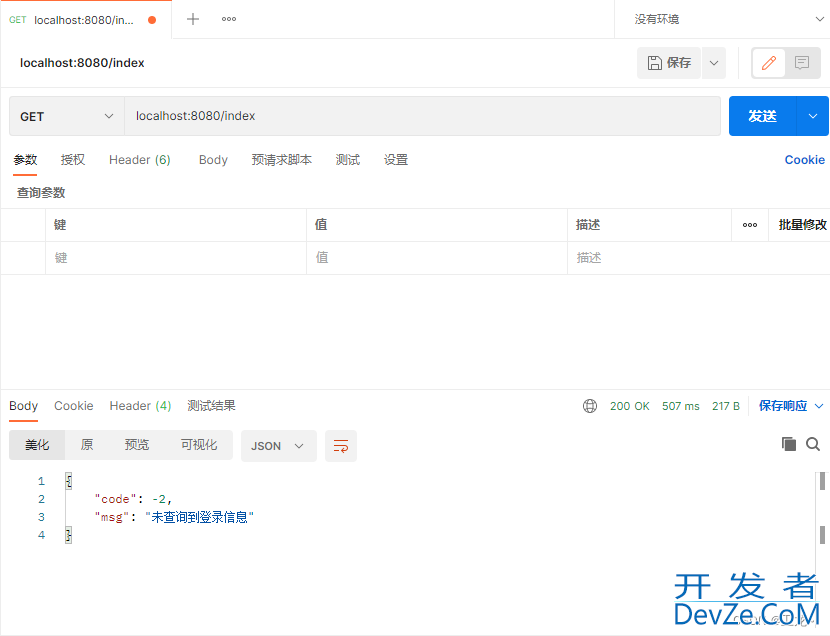
Task: Open a new request tab with plus icon
Action: 193,19
